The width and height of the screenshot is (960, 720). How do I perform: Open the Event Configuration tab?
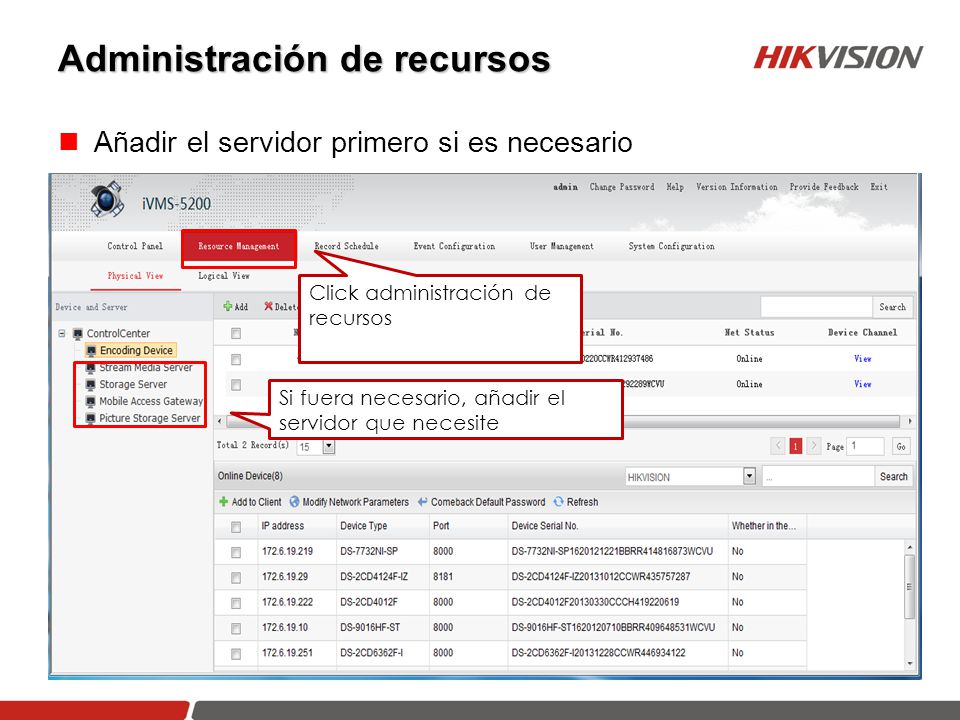coord(454,246)
